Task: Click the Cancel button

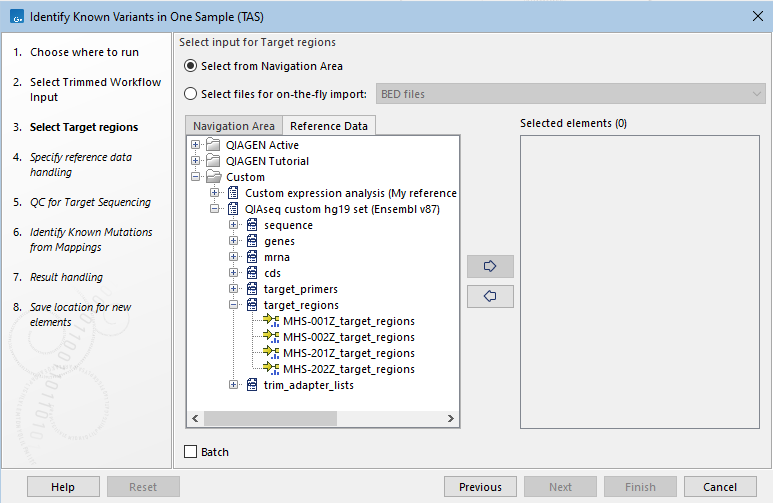Action: pos(720,487)
